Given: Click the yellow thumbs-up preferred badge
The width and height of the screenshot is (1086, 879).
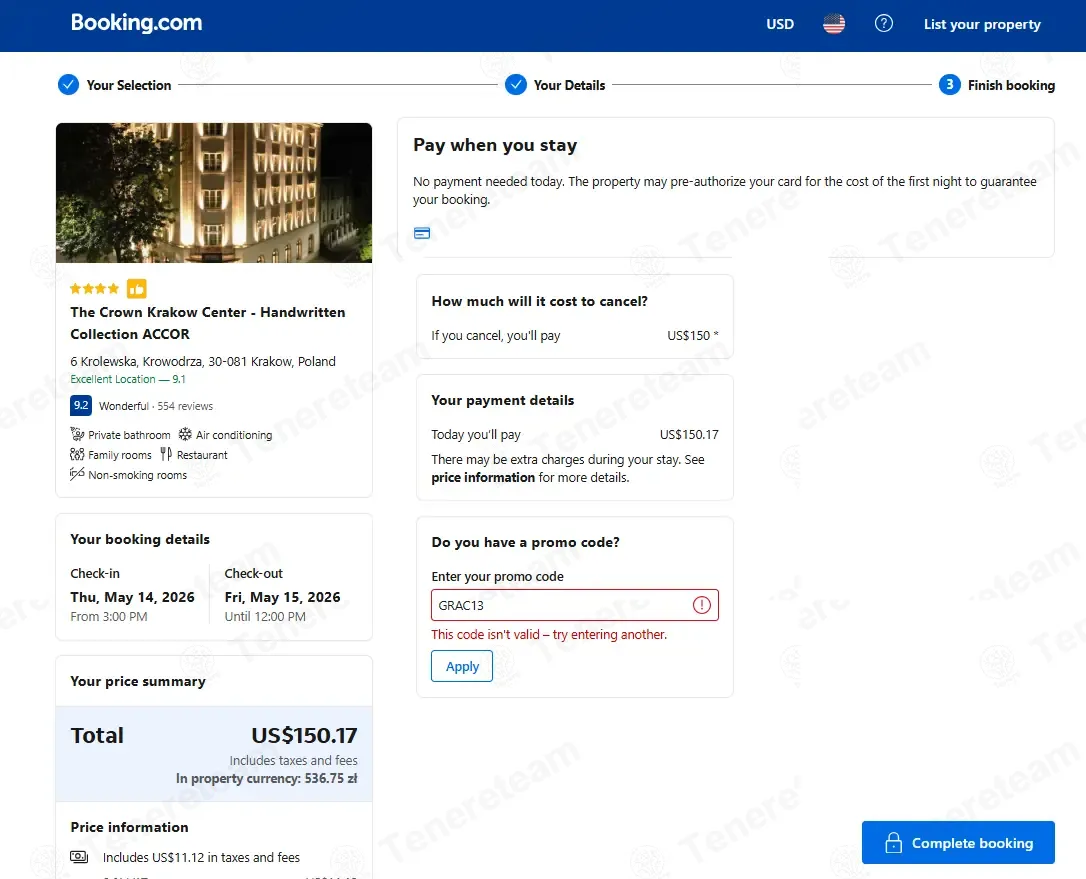Looking at the screenshot, I should tap(136, 288).
